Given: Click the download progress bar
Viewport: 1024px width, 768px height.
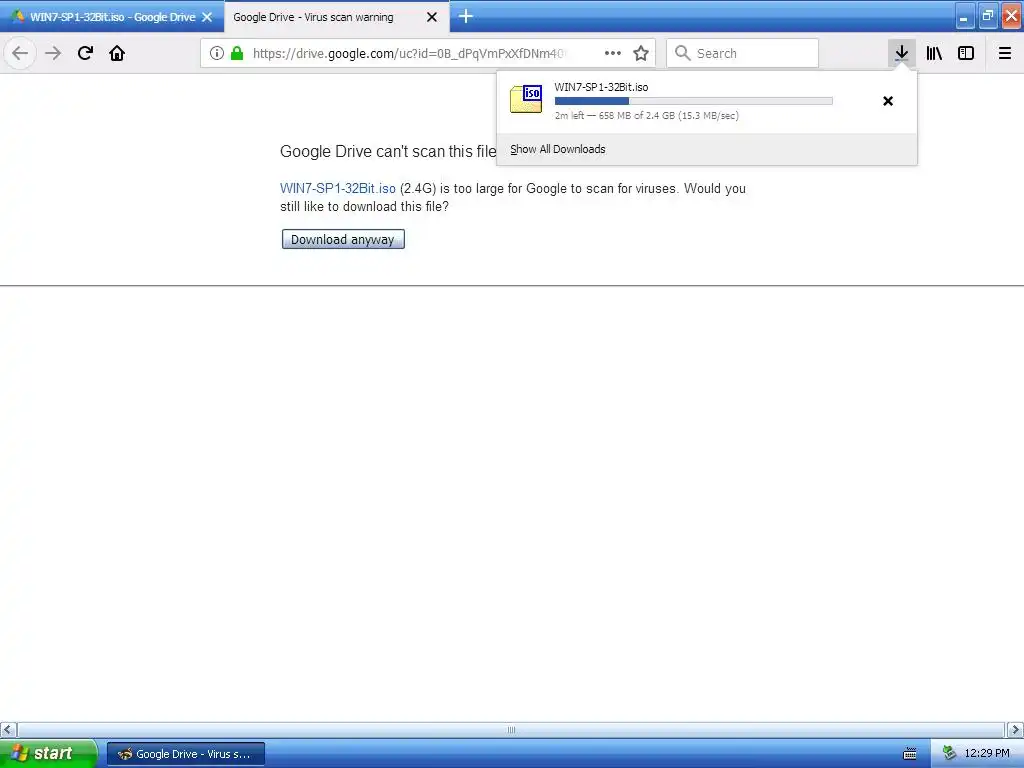Looking at the screenshot, I should pyautogui.click(x=694, y=101).
